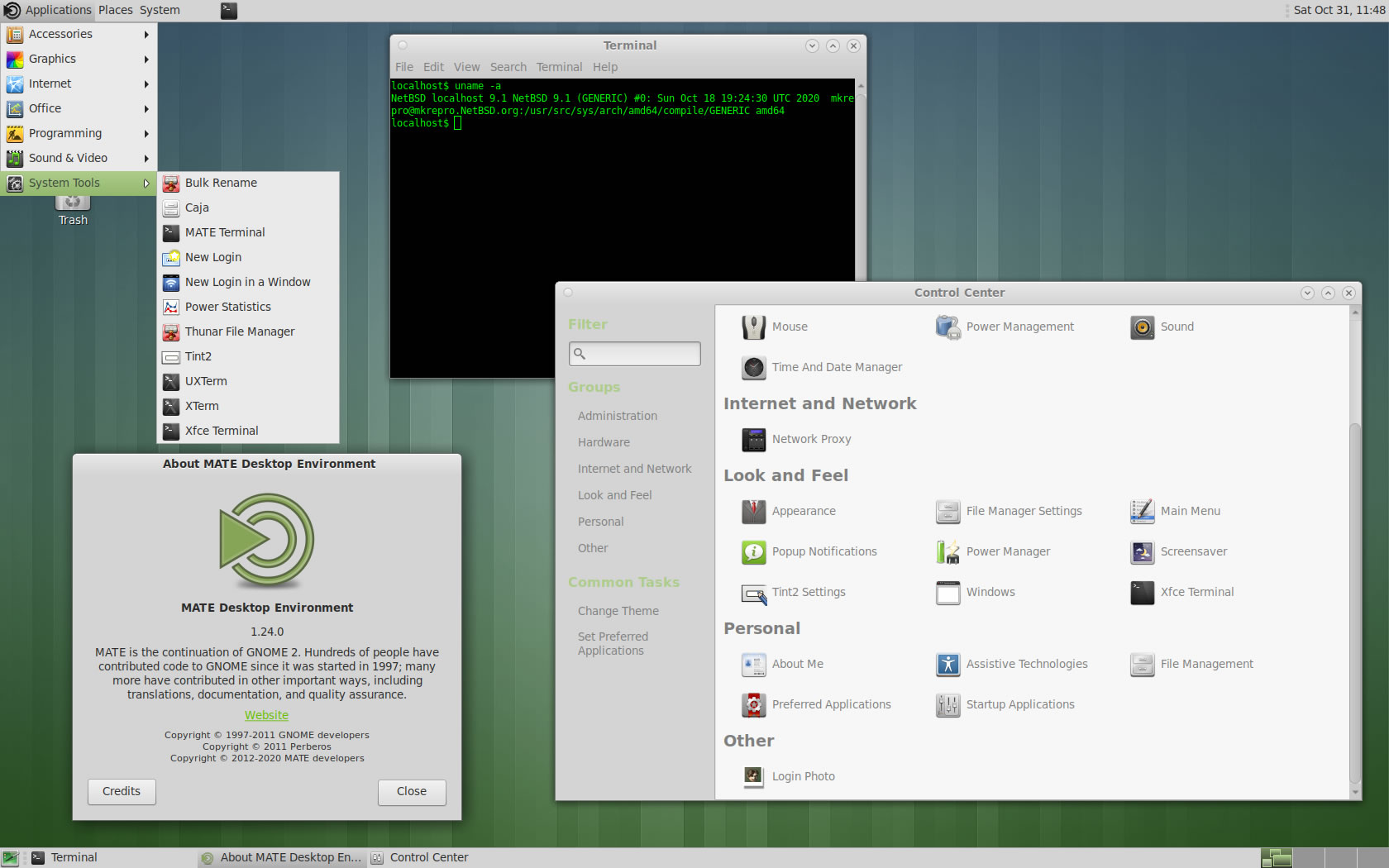Select Personal group in sidebar
The image size is (1389, 868).
coord(600,522)
